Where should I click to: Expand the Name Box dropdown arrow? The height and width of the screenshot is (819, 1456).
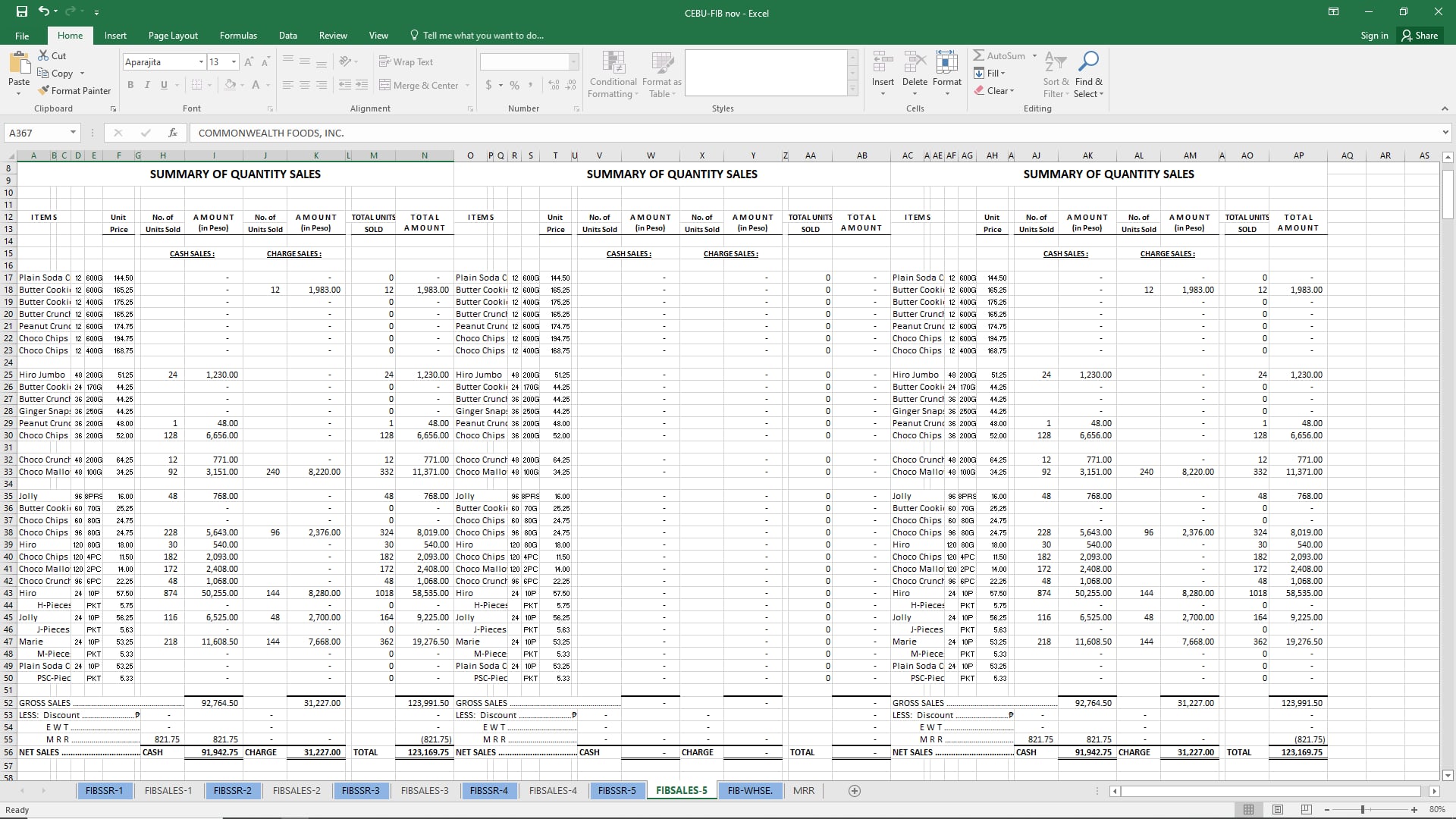(x=73, y=133)
